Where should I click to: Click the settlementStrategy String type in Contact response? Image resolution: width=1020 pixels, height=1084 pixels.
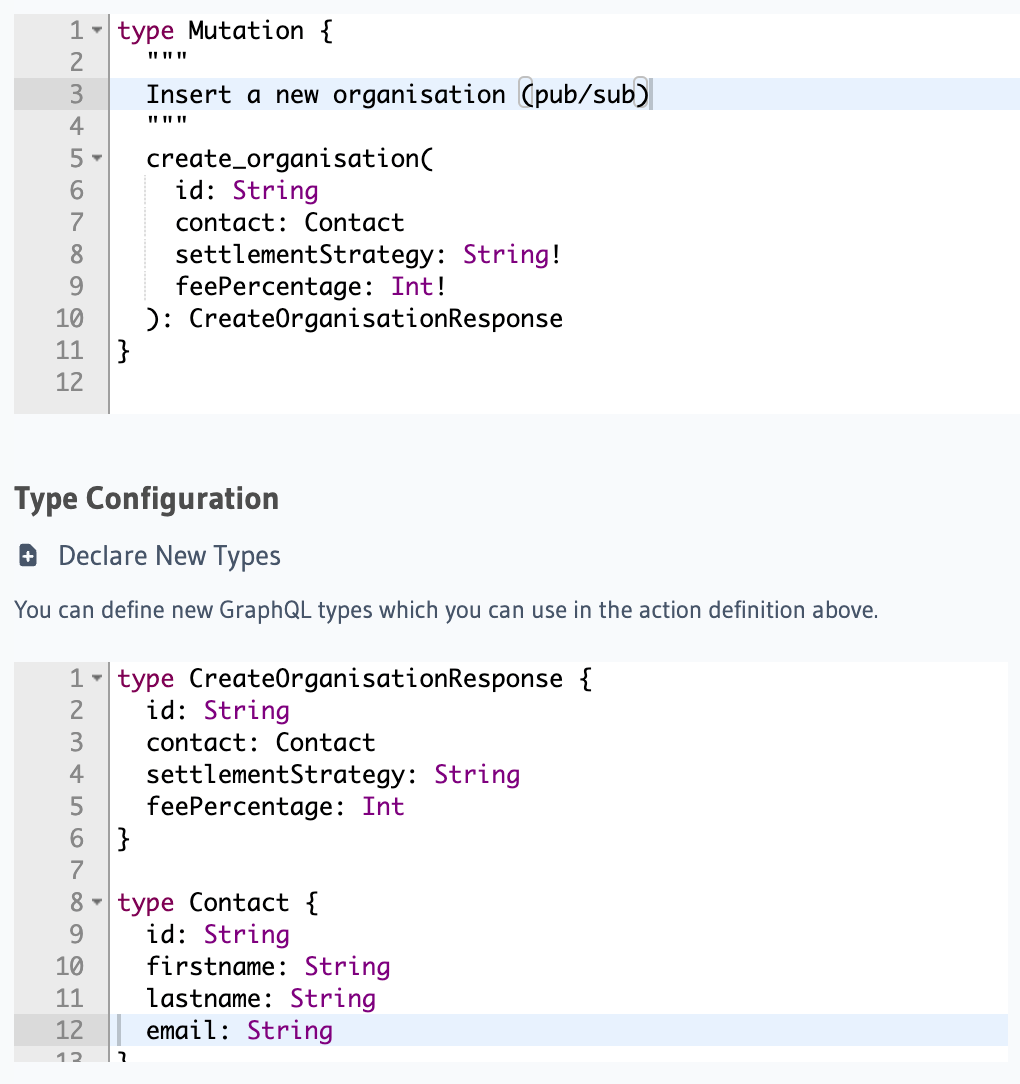point(477,774)
